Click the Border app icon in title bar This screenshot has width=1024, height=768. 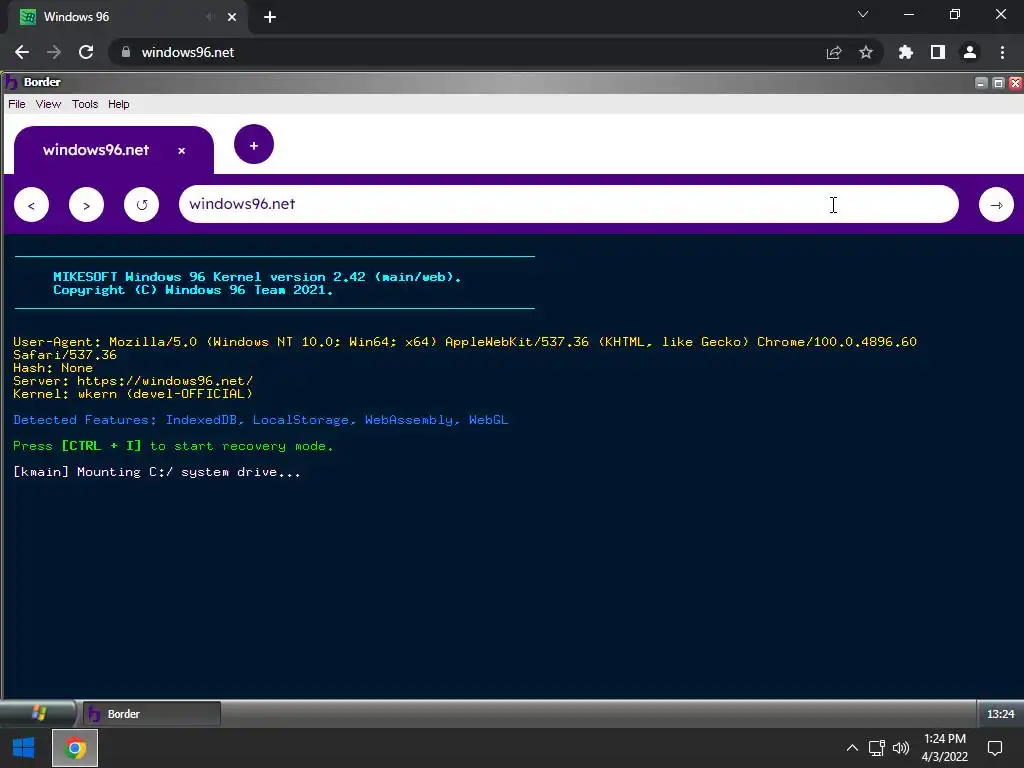(x=11, y=82)
